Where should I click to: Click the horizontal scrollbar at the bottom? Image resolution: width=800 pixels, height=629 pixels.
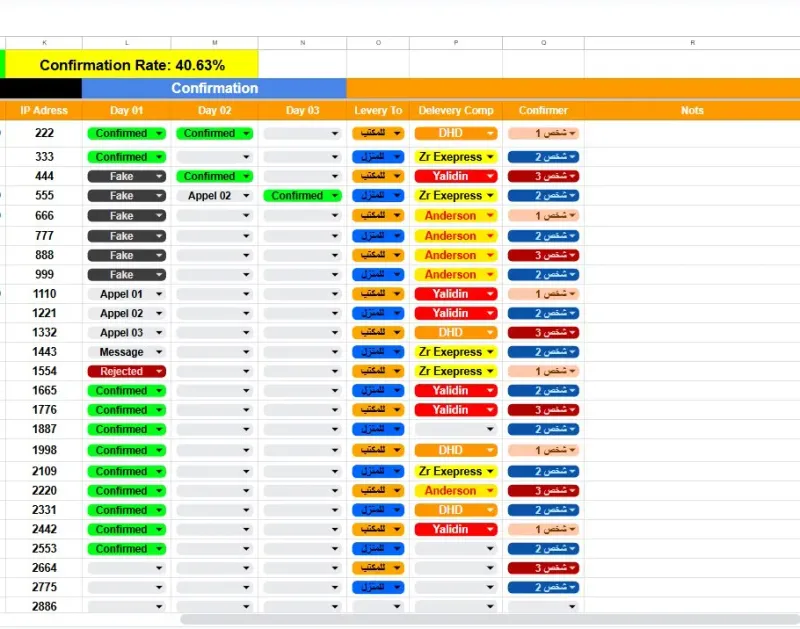490,619
